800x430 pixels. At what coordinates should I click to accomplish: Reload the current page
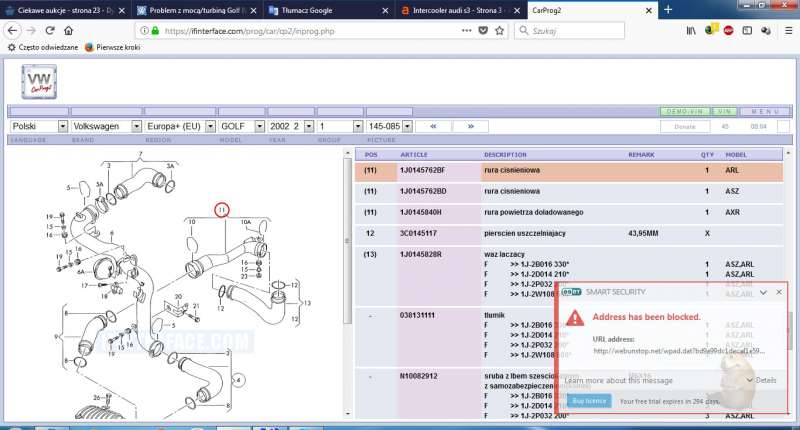tap(50, 31)
